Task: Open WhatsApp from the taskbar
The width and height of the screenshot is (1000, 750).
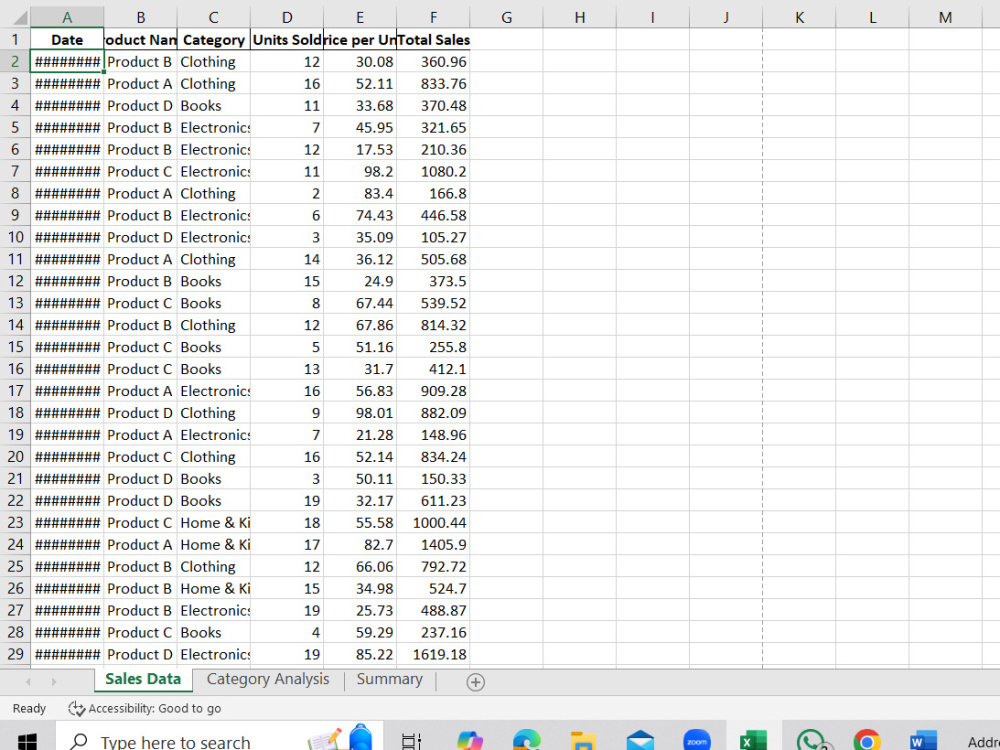Action: [811, 742]
